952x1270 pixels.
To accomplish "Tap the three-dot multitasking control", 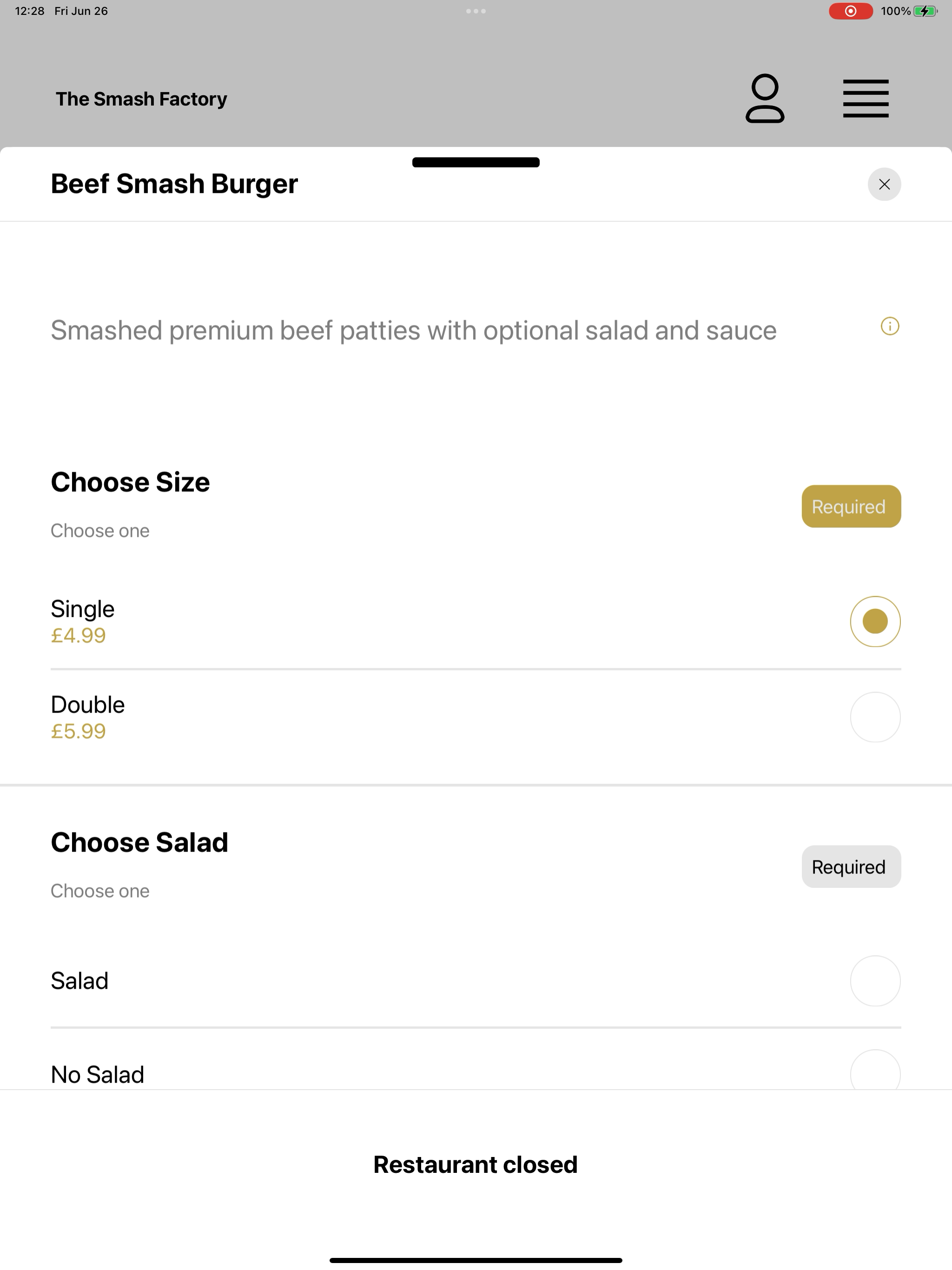I will pos(476,11).
